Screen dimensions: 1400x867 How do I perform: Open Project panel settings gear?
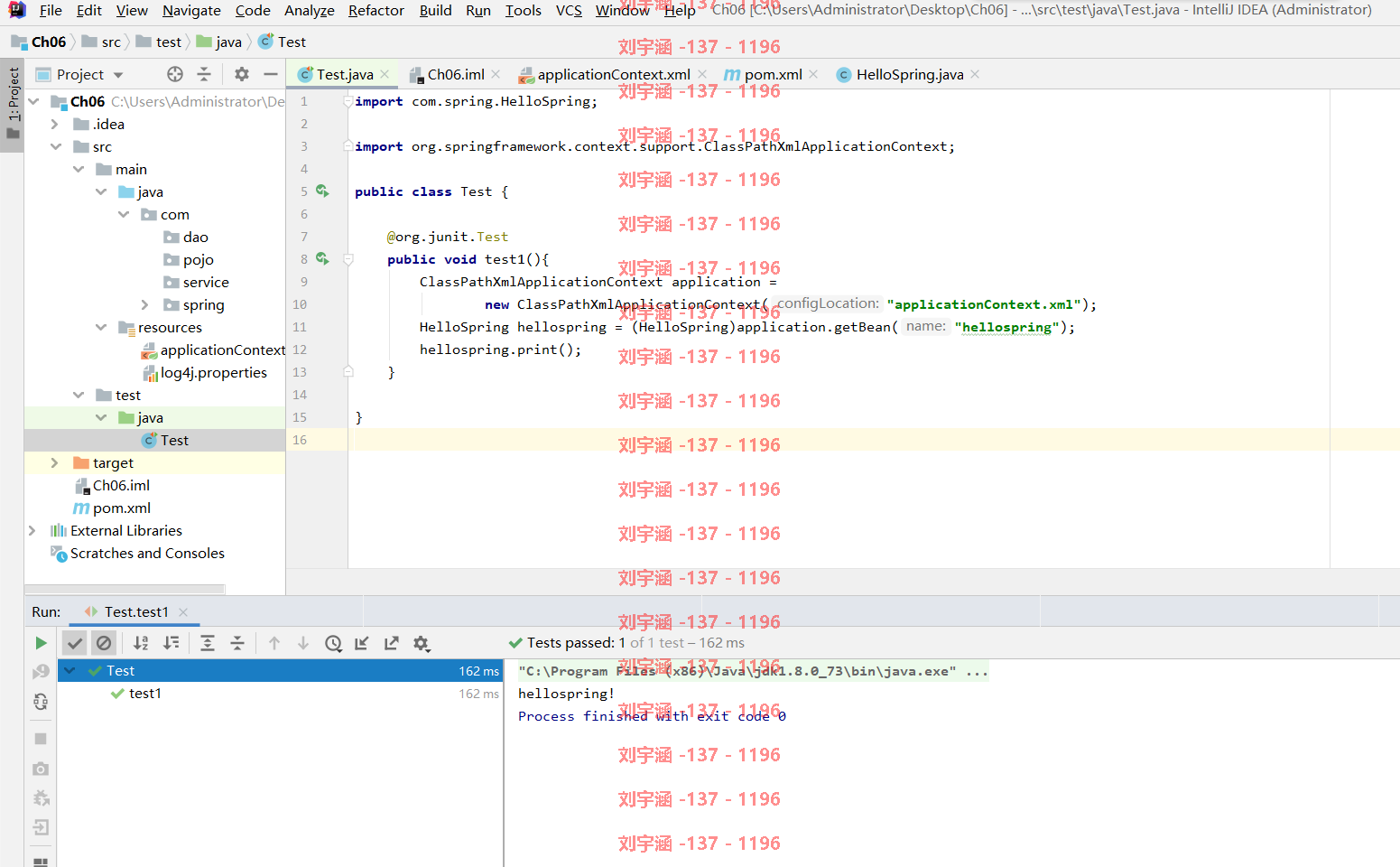[x=241, y=74]
